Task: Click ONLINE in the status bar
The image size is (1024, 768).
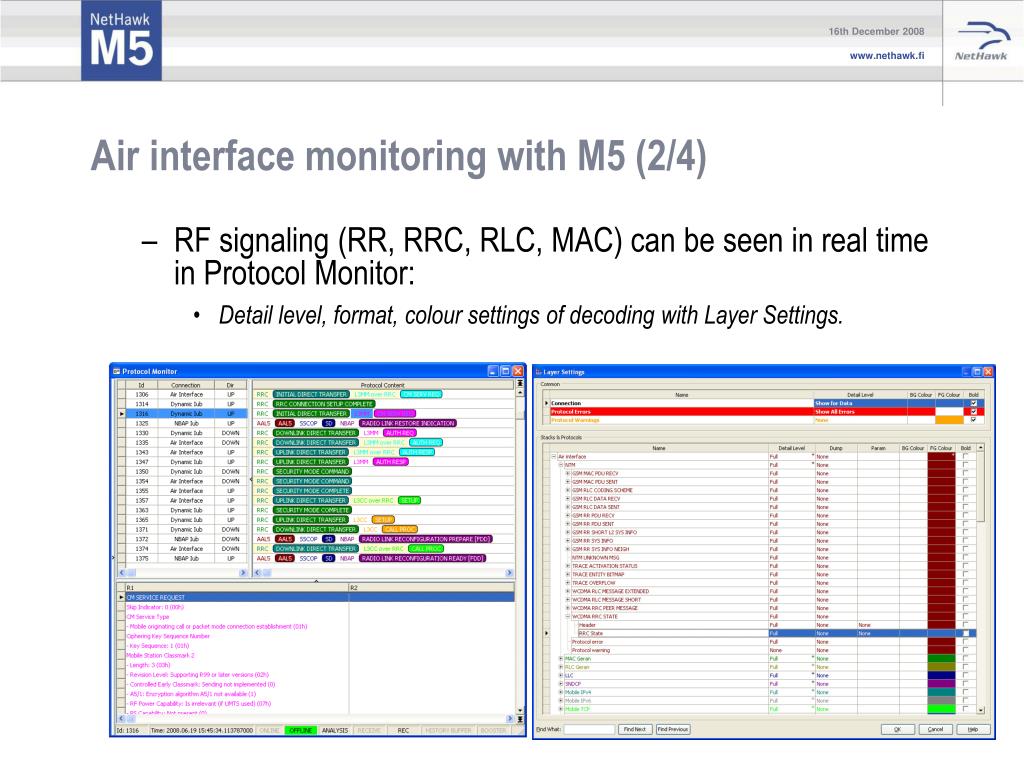Action: click(269, 730)
